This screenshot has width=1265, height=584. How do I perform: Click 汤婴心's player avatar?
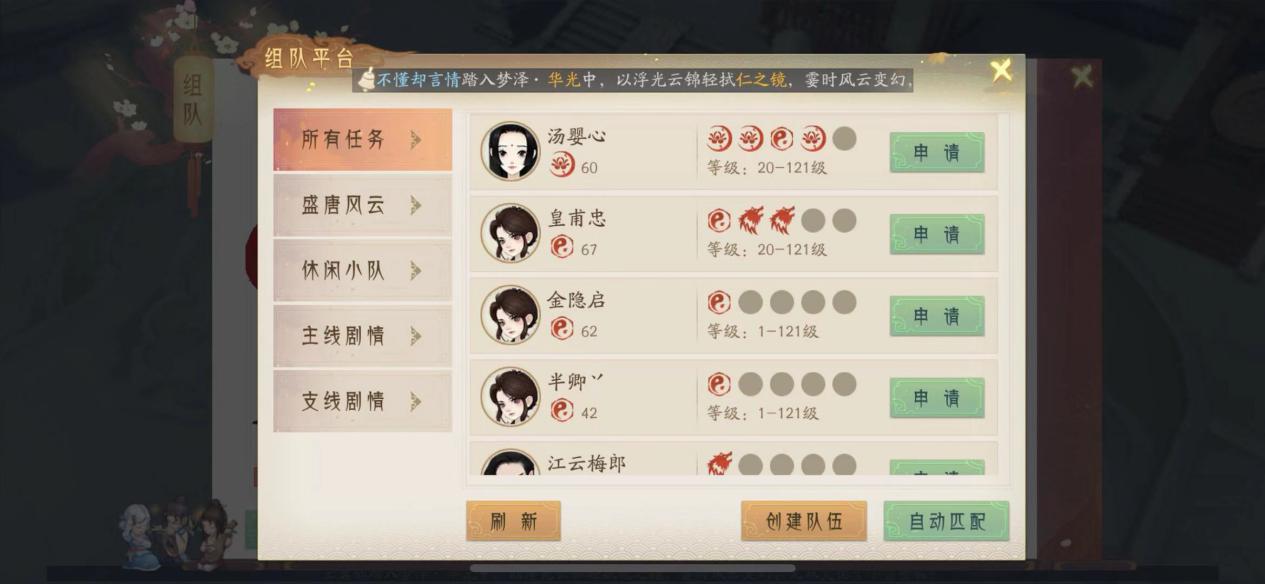coord(510,151)
